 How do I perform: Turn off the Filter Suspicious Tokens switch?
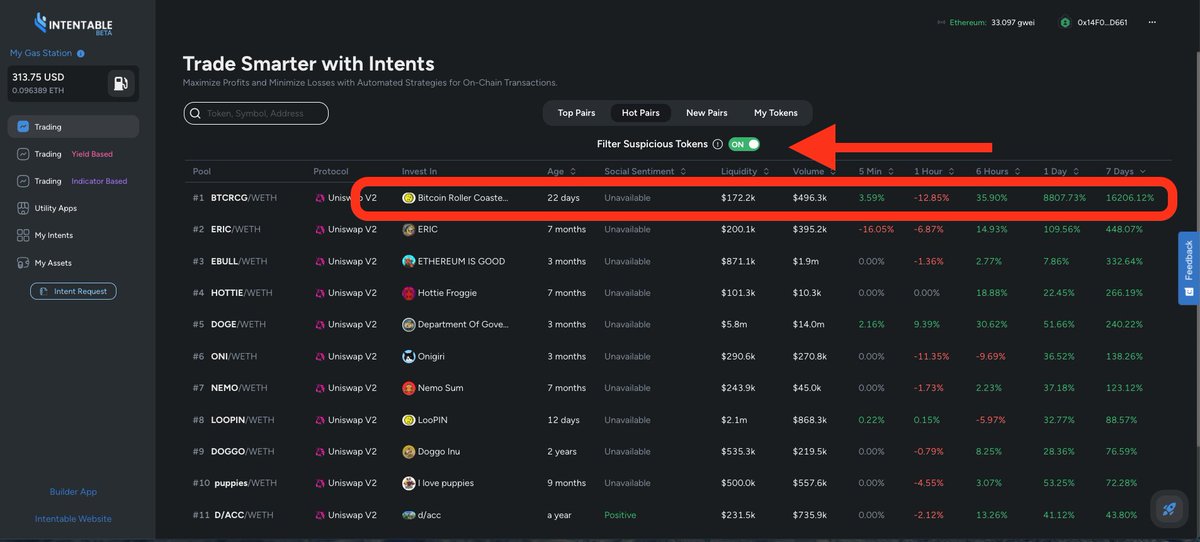[x=744, y=144]
